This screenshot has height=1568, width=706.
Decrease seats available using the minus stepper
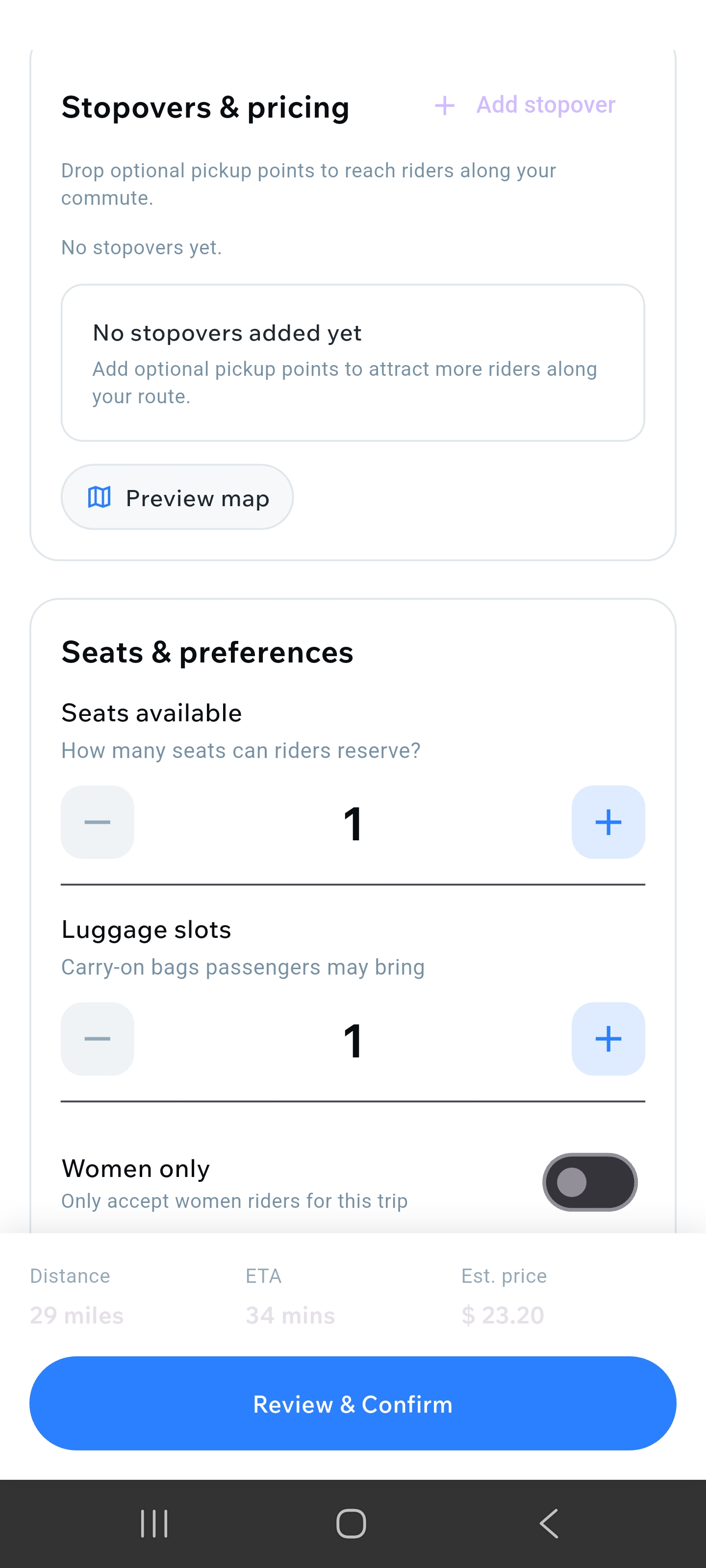coord(97,822)
